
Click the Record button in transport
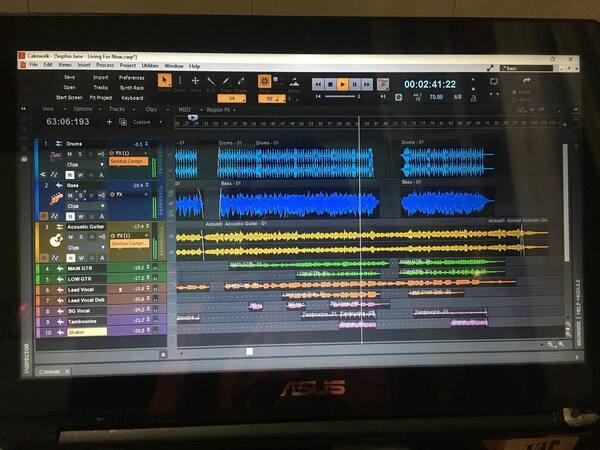point(383,85)
